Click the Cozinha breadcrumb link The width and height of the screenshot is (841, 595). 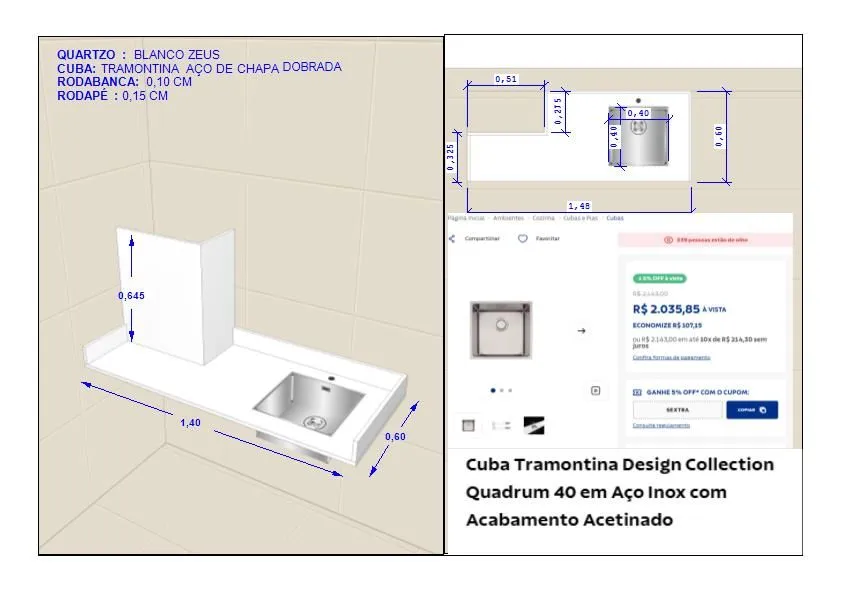point(543,218)
